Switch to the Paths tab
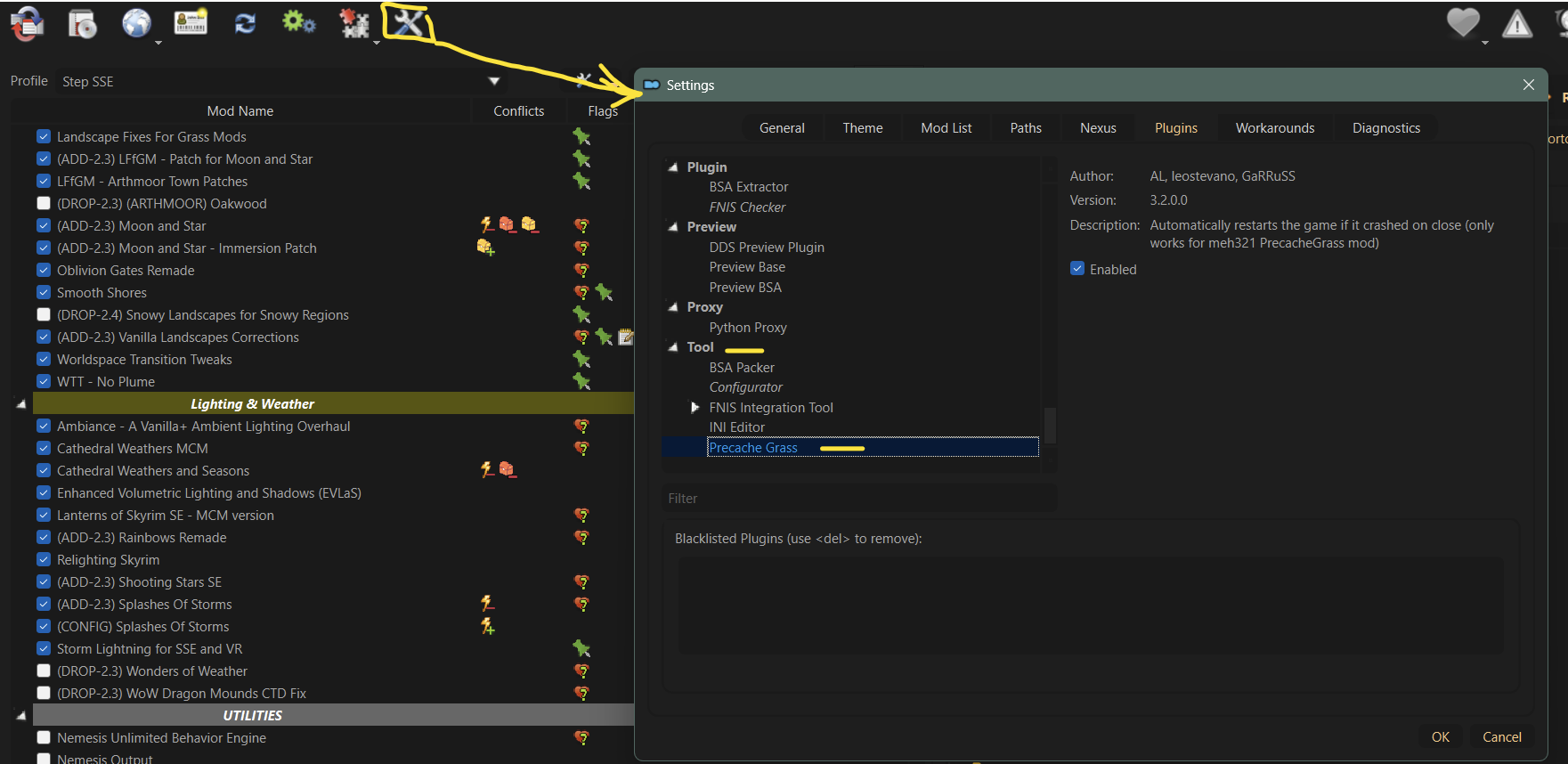The image size is (1568, 764). click(1025, 127)
